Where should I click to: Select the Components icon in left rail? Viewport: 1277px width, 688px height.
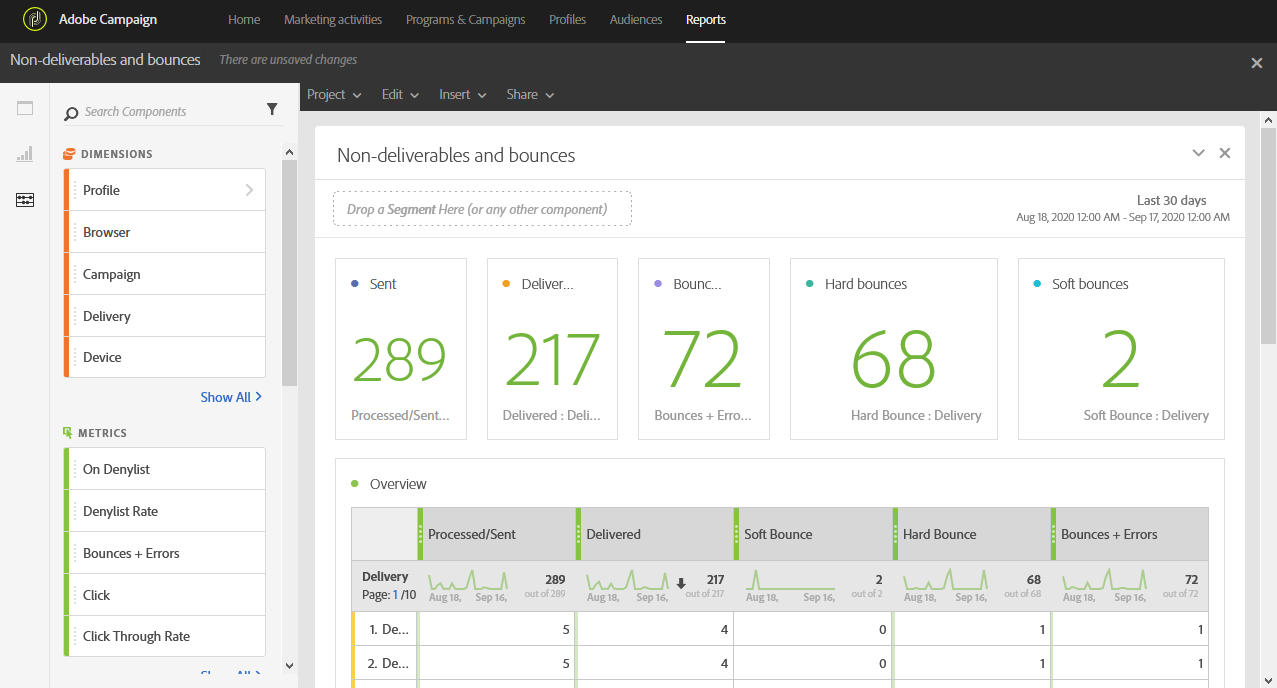(x=25, y=200)
